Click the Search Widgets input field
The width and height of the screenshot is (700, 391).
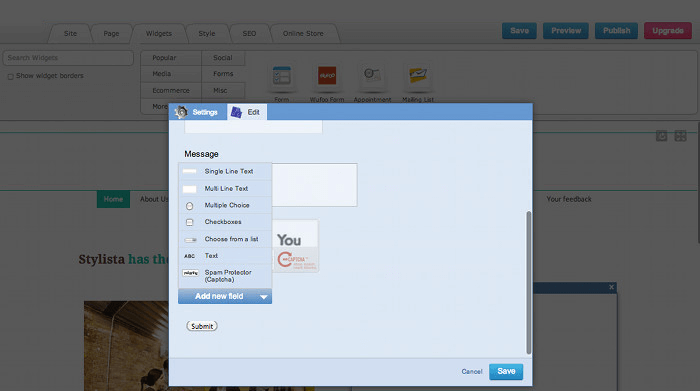[68, 58]
